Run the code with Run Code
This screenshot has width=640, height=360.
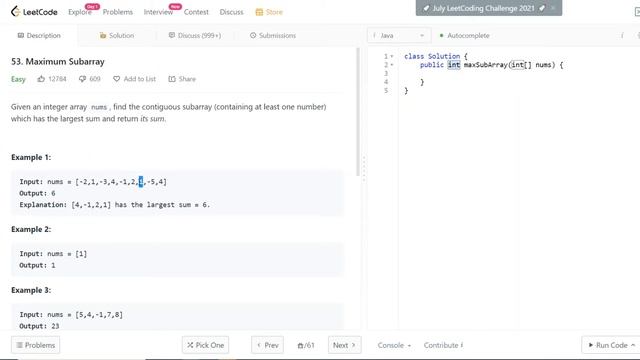click(x=611, y=345)
